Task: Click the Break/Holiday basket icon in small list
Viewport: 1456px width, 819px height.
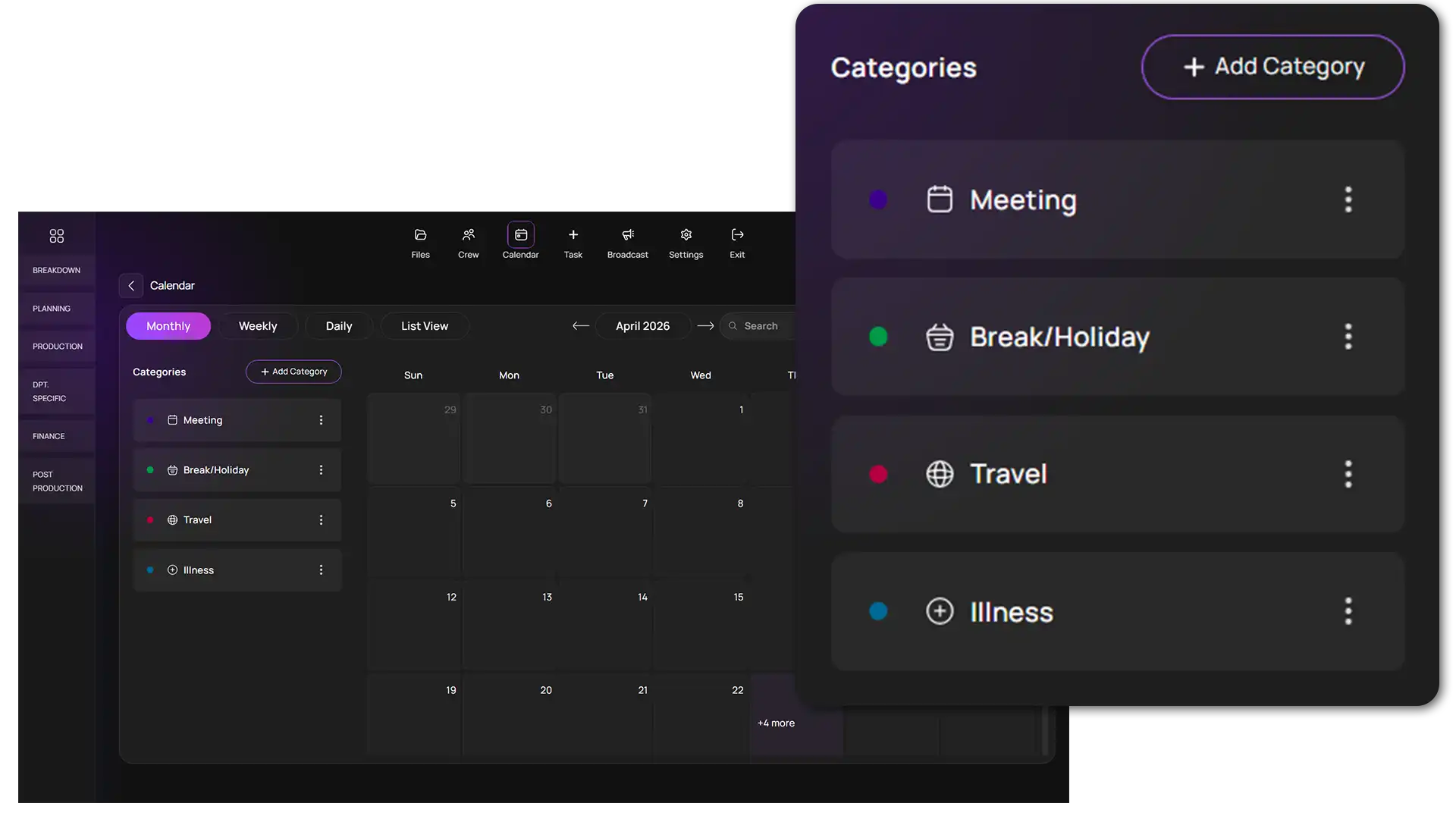Action: click(x=172, y=470)
